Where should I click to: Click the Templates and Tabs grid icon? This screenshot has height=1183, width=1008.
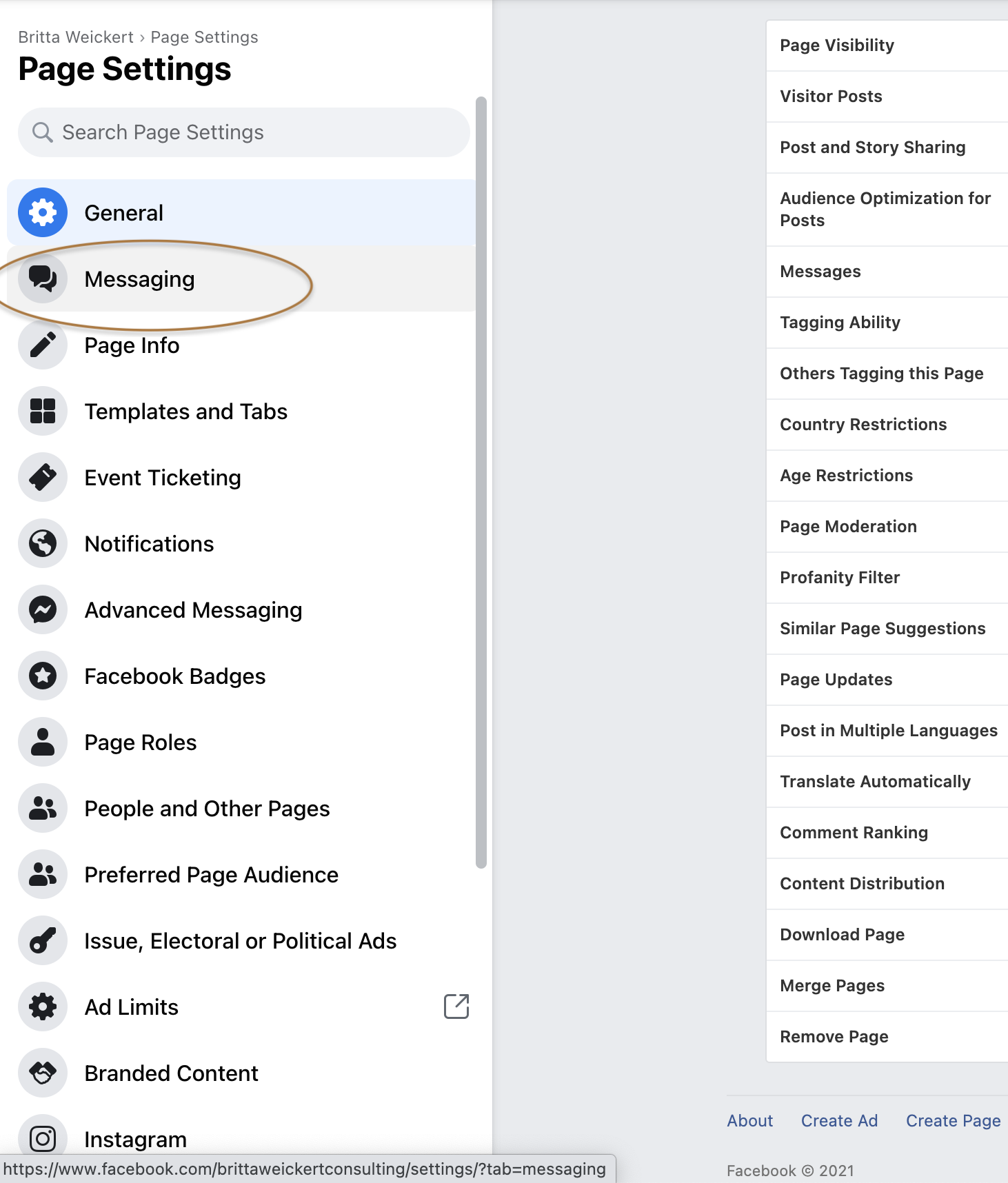(x=43, y=411)
